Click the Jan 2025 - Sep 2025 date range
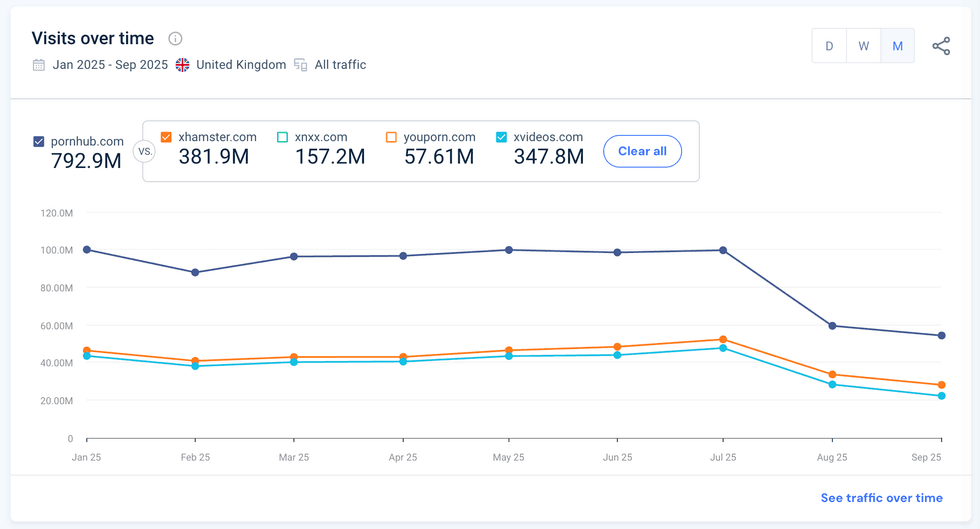The height and width of the screenshot is (529, 980). click(x=110, y=65)
